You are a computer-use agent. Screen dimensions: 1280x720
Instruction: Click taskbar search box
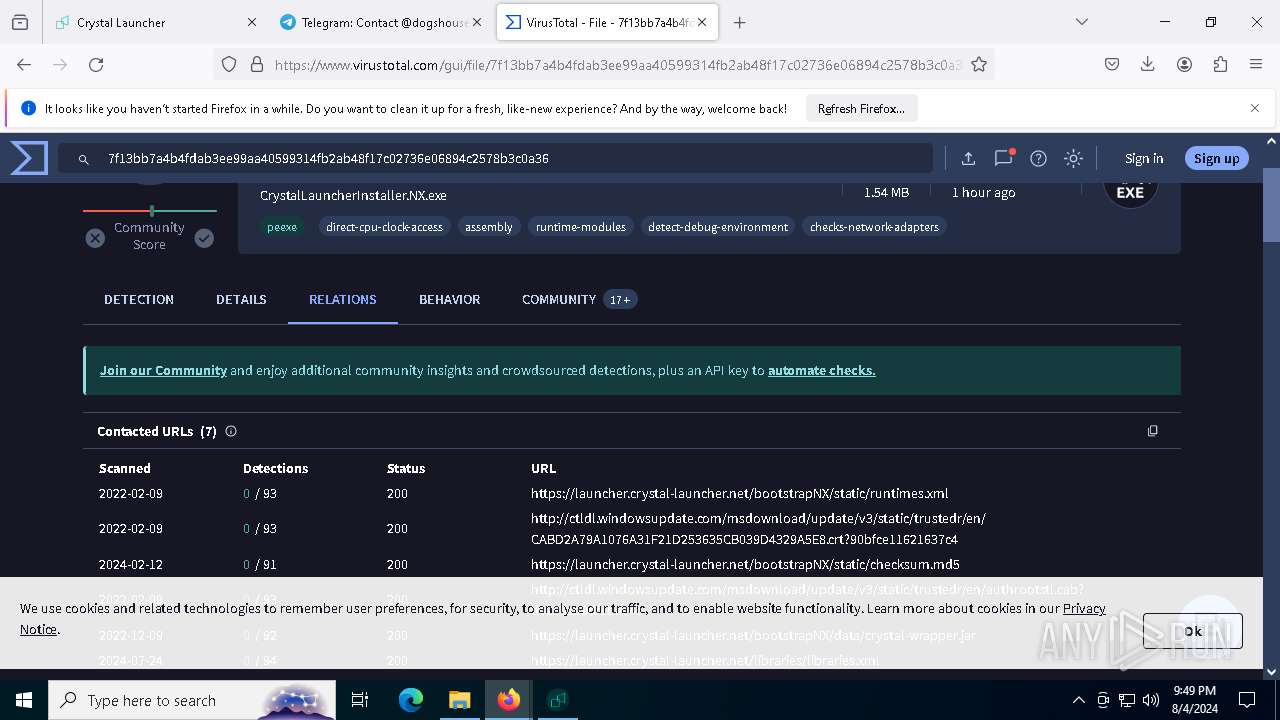pos(191,700)
